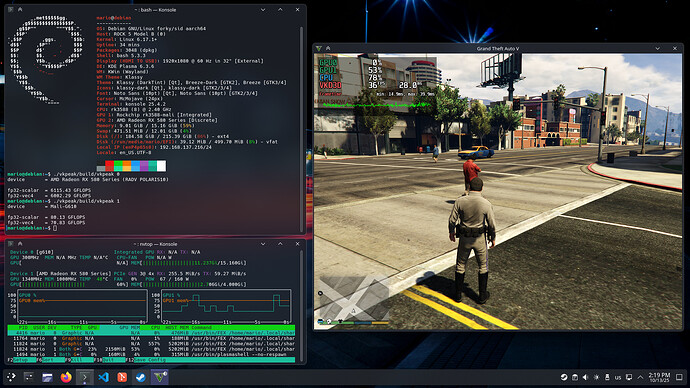Click the 'Grand Theft Auto V' window title

(498, 48)
